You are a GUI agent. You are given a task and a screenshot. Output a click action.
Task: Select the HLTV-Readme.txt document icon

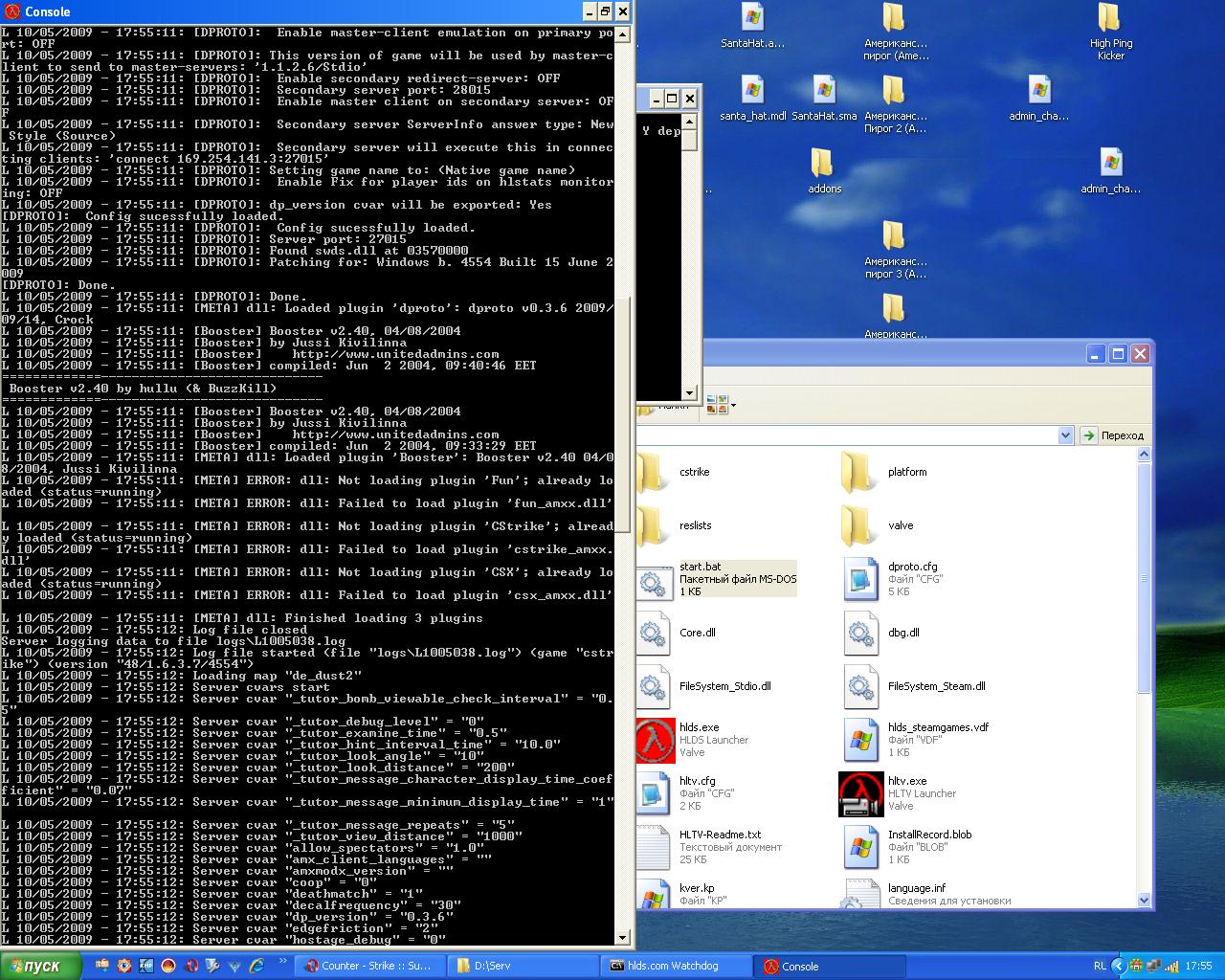tap(655, 847)
